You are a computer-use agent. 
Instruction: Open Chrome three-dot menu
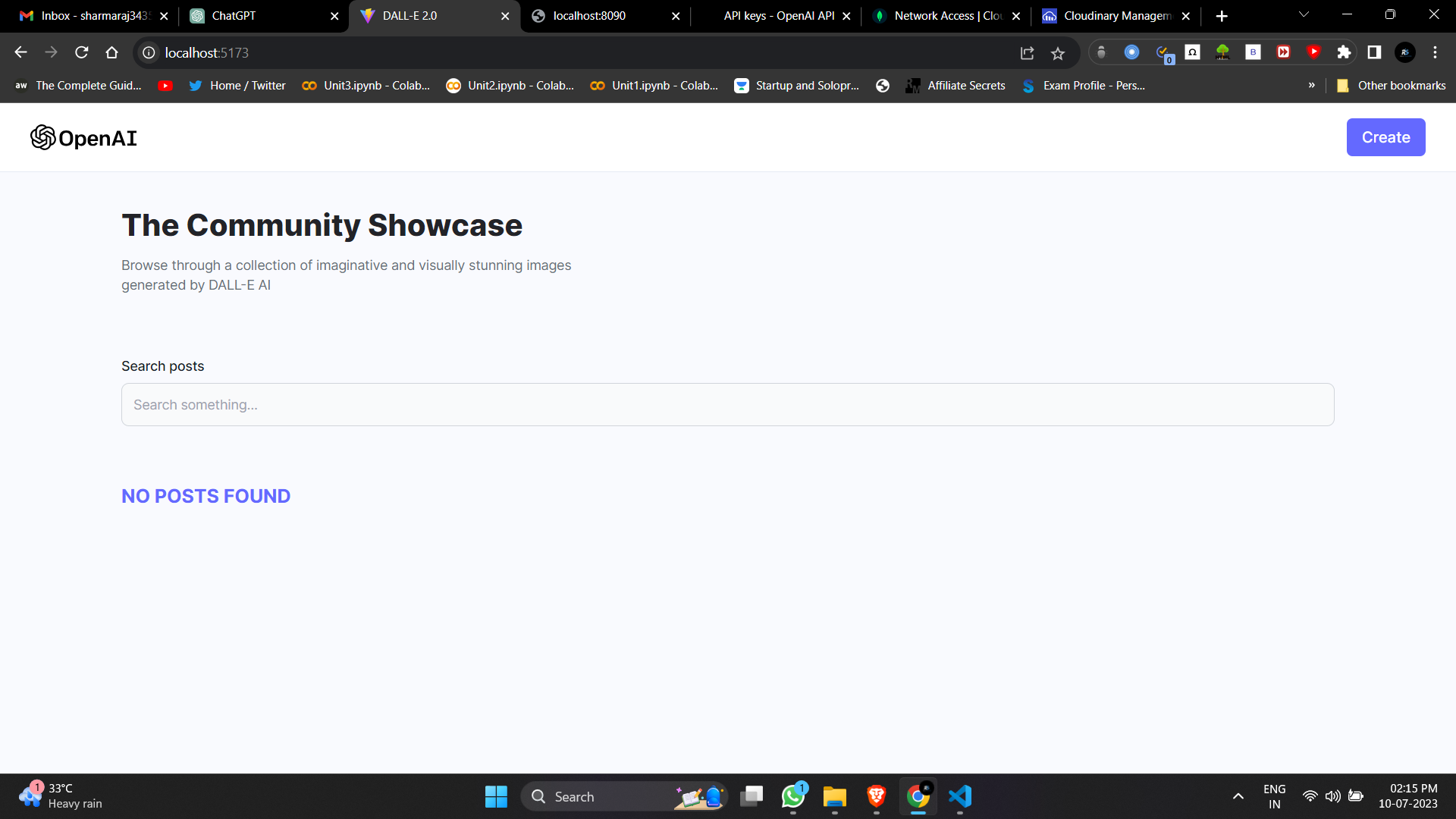pyautogui.click(x=1435, y=52)
